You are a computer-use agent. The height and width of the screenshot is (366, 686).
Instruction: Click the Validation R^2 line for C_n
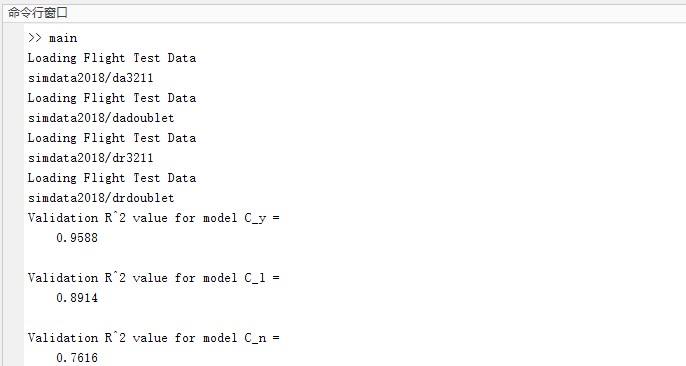click(x=154, y=338)
